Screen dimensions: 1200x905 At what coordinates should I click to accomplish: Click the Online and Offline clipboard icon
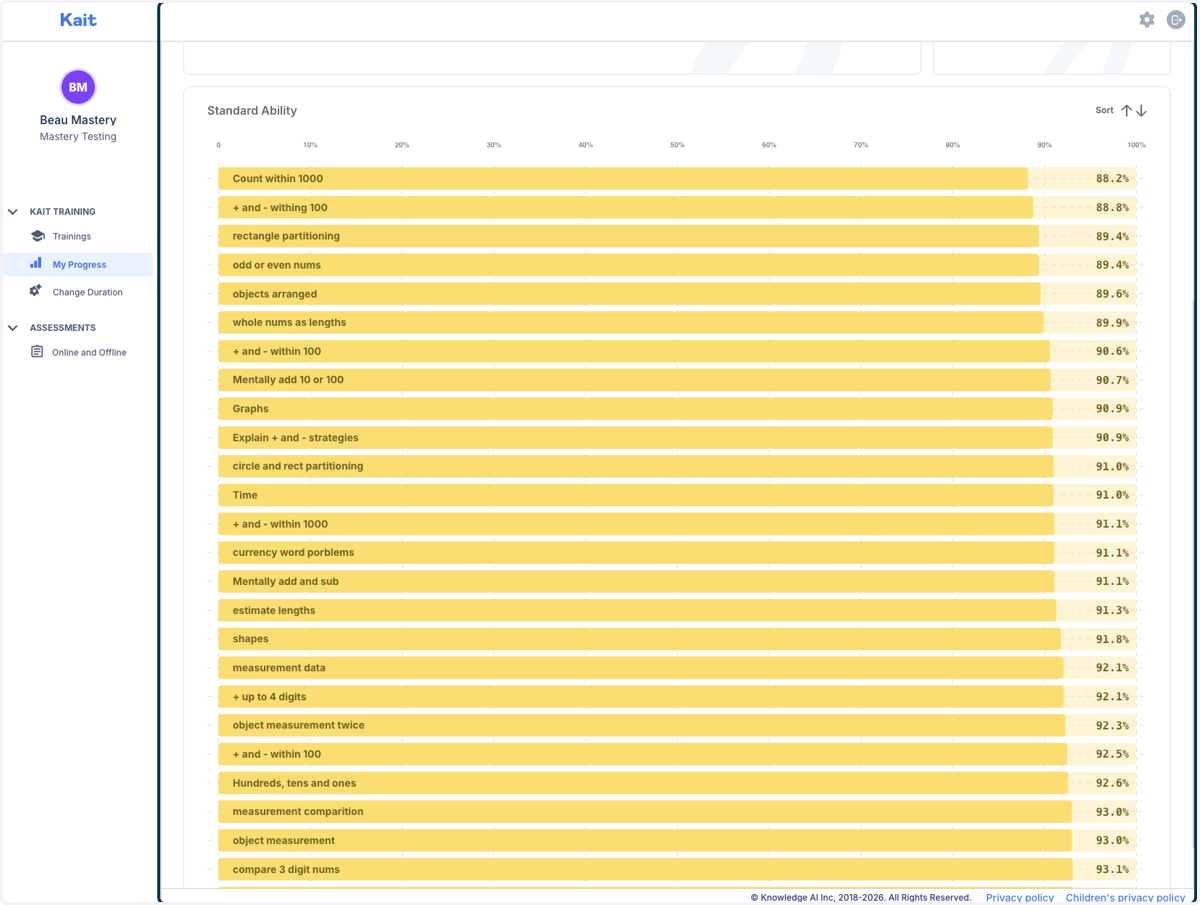coord(37,352)
